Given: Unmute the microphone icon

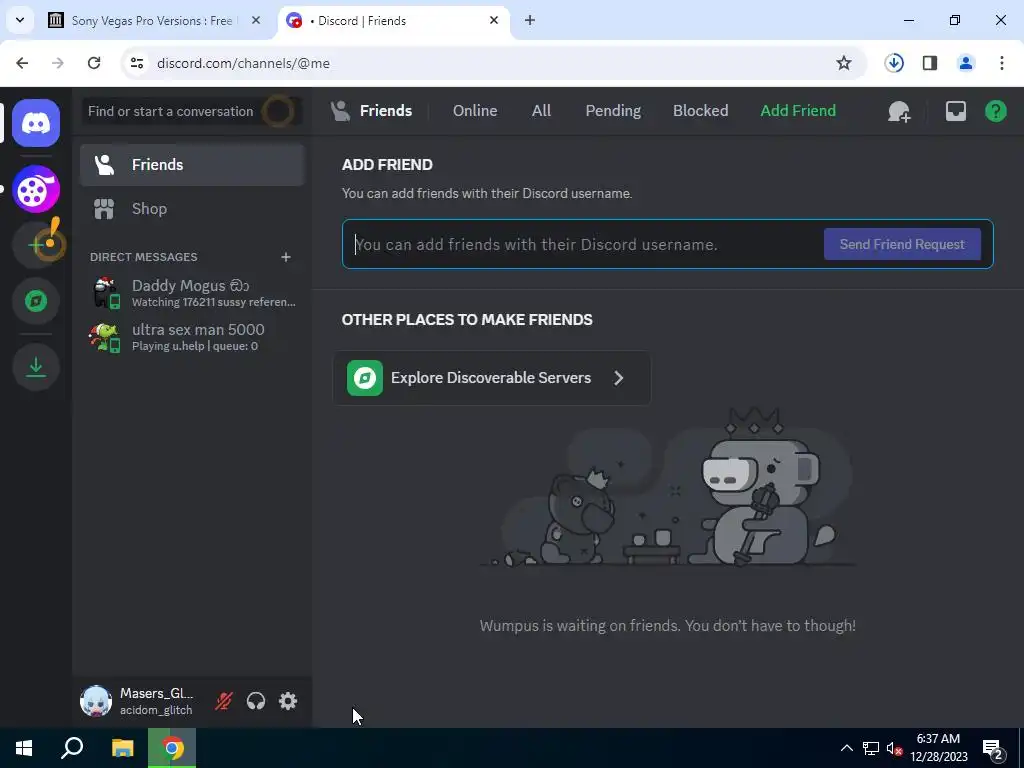Looking at the screenshot, I should [223, 701].
